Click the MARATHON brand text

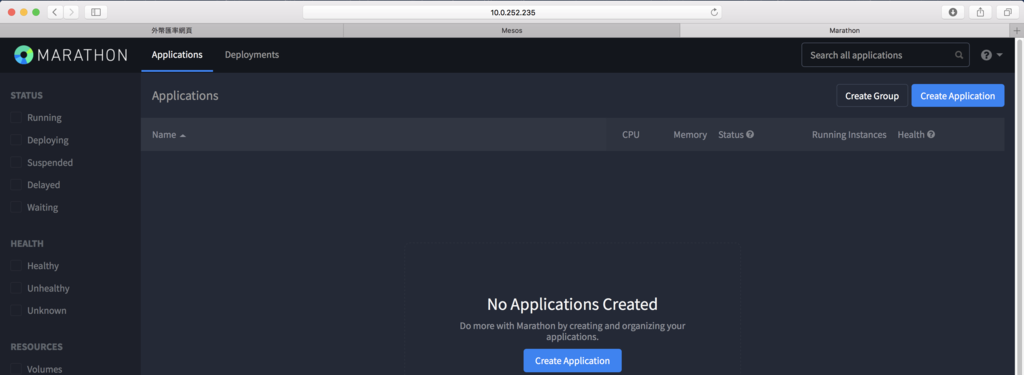click(x=82, y=56)
